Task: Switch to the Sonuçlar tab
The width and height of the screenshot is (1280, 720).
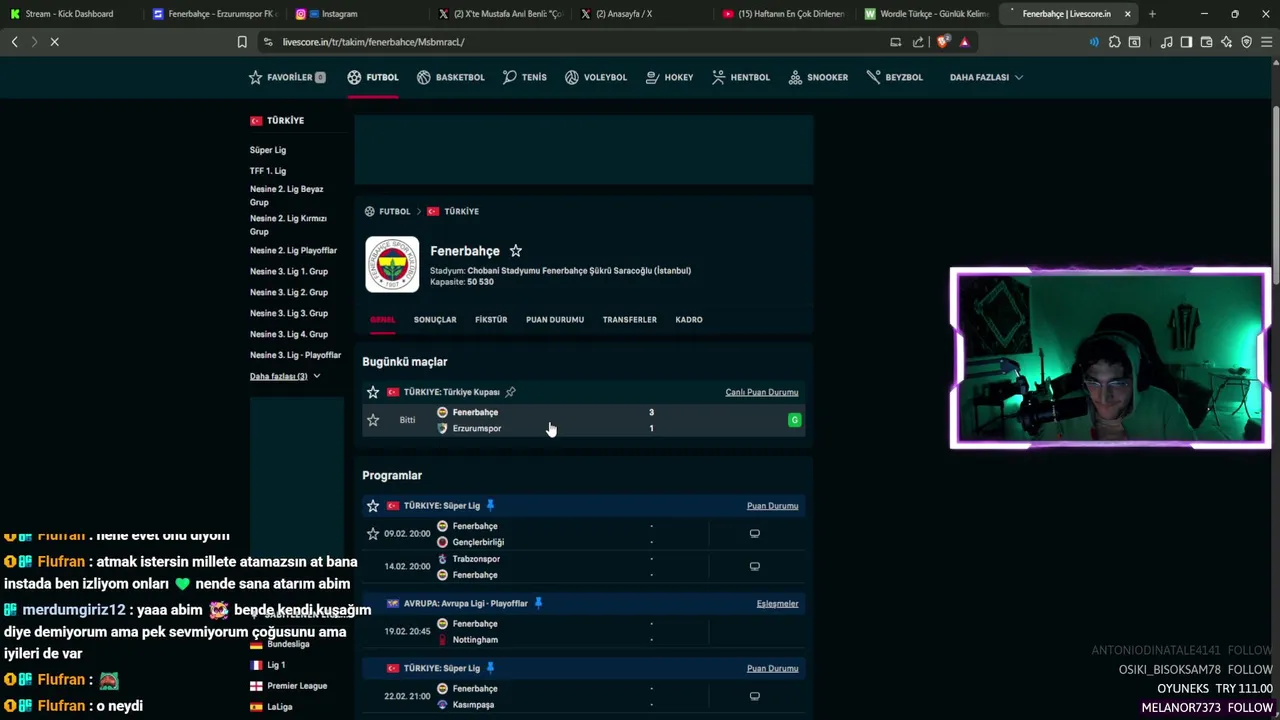Action: pos(435,320)
